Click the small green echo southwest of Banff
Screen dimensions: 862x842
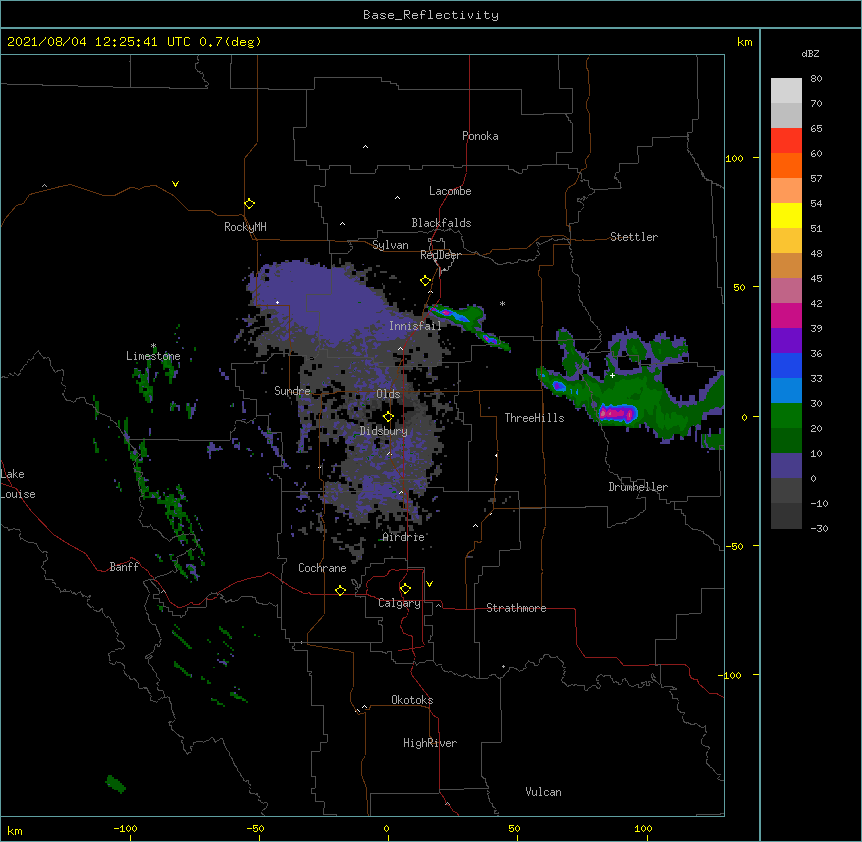(115, 784)
